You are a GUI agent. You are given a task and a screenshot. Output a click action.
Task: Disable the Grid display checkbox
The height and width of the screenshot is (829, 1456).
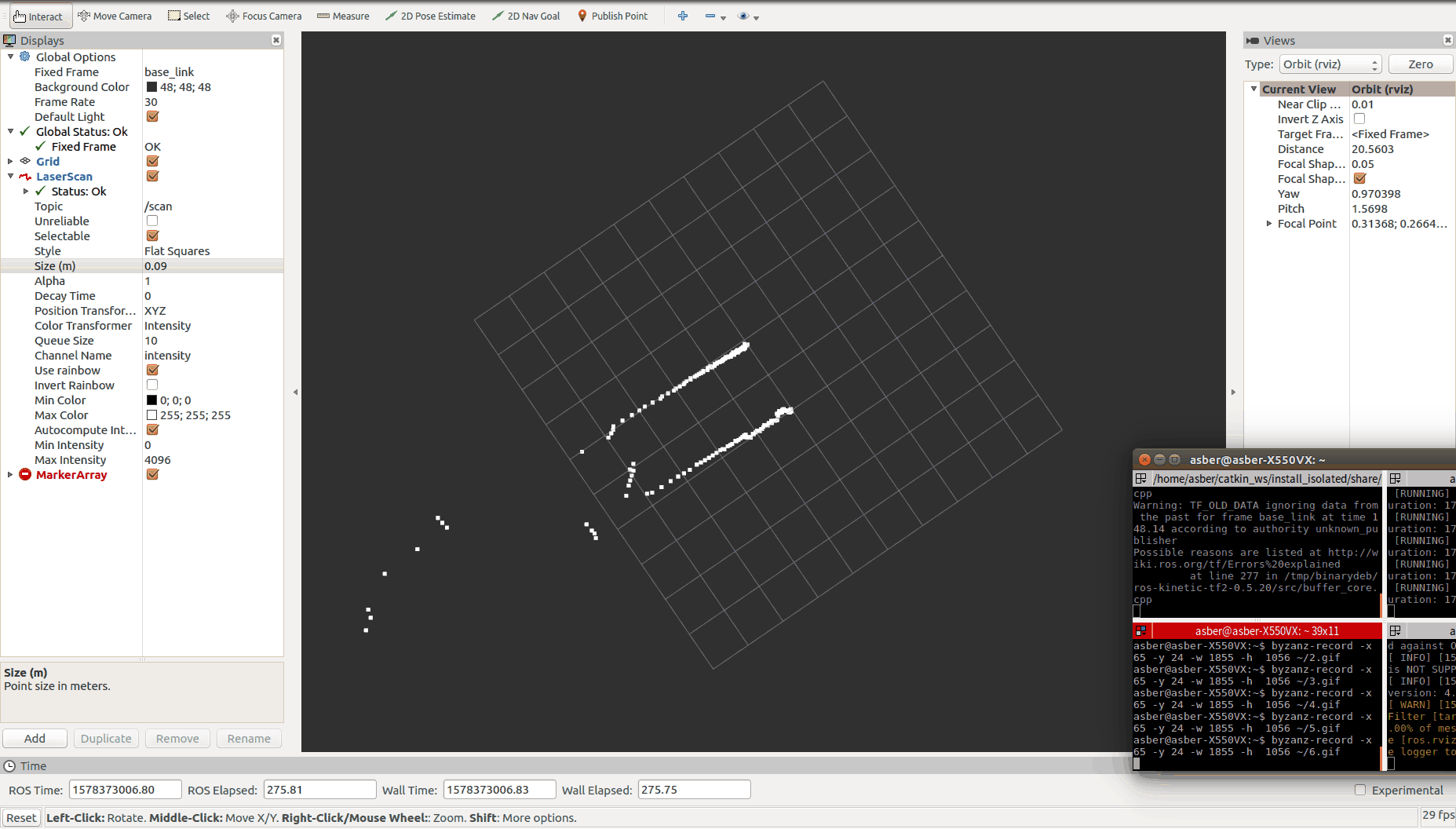pyautogui.click(x=152, y=161)
